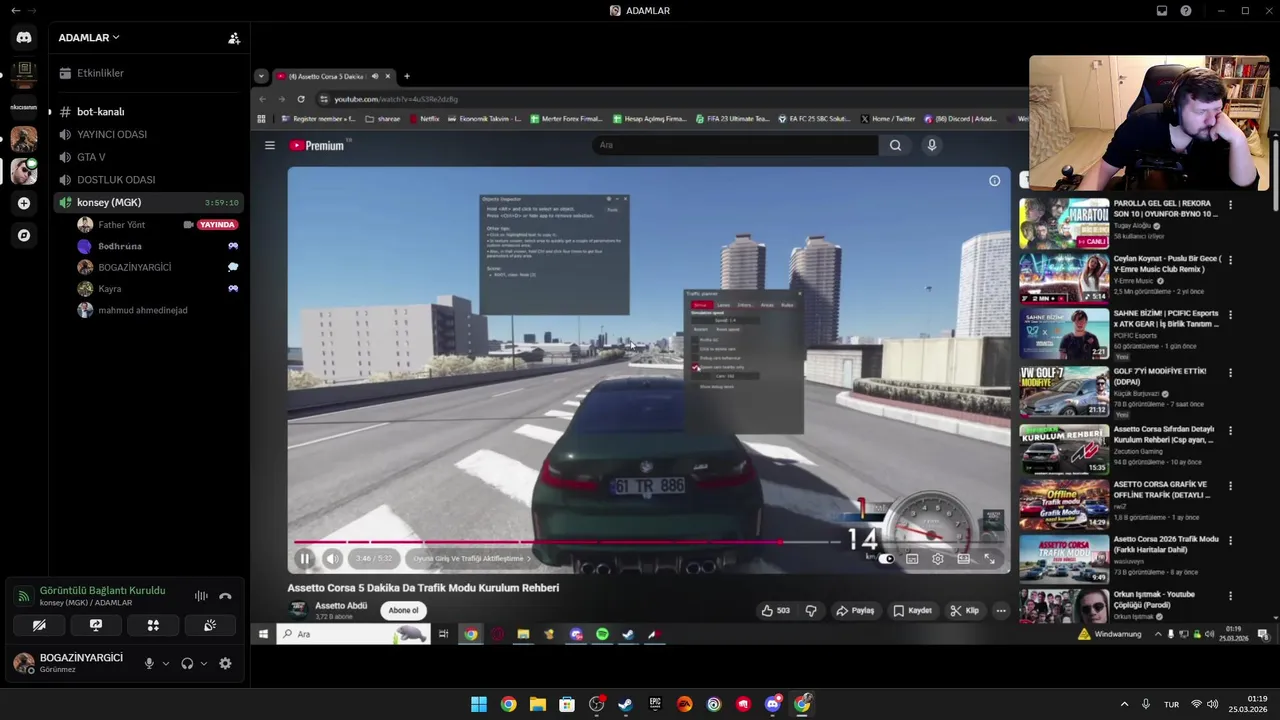This screenshot has width=1280, height=720.
Task: Enter fullscreen on YouTube player
Action: pos(989,559)
